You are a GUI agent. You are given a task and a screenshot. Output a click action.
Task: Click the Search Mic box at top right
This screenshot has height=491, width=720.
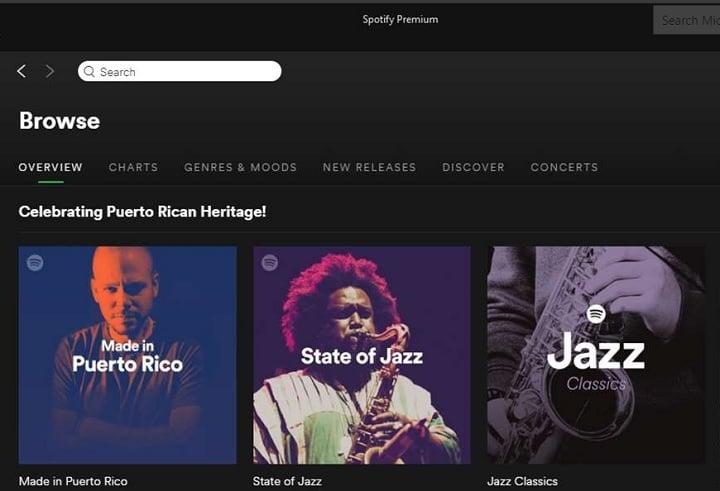686,20
